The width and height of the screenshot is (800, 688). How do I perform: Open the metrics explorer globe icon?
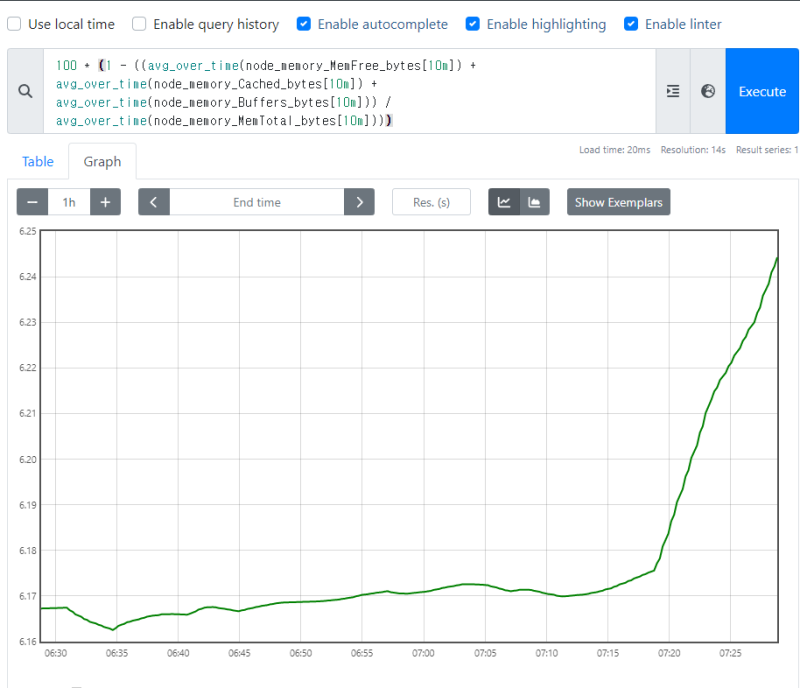(708, 91)
